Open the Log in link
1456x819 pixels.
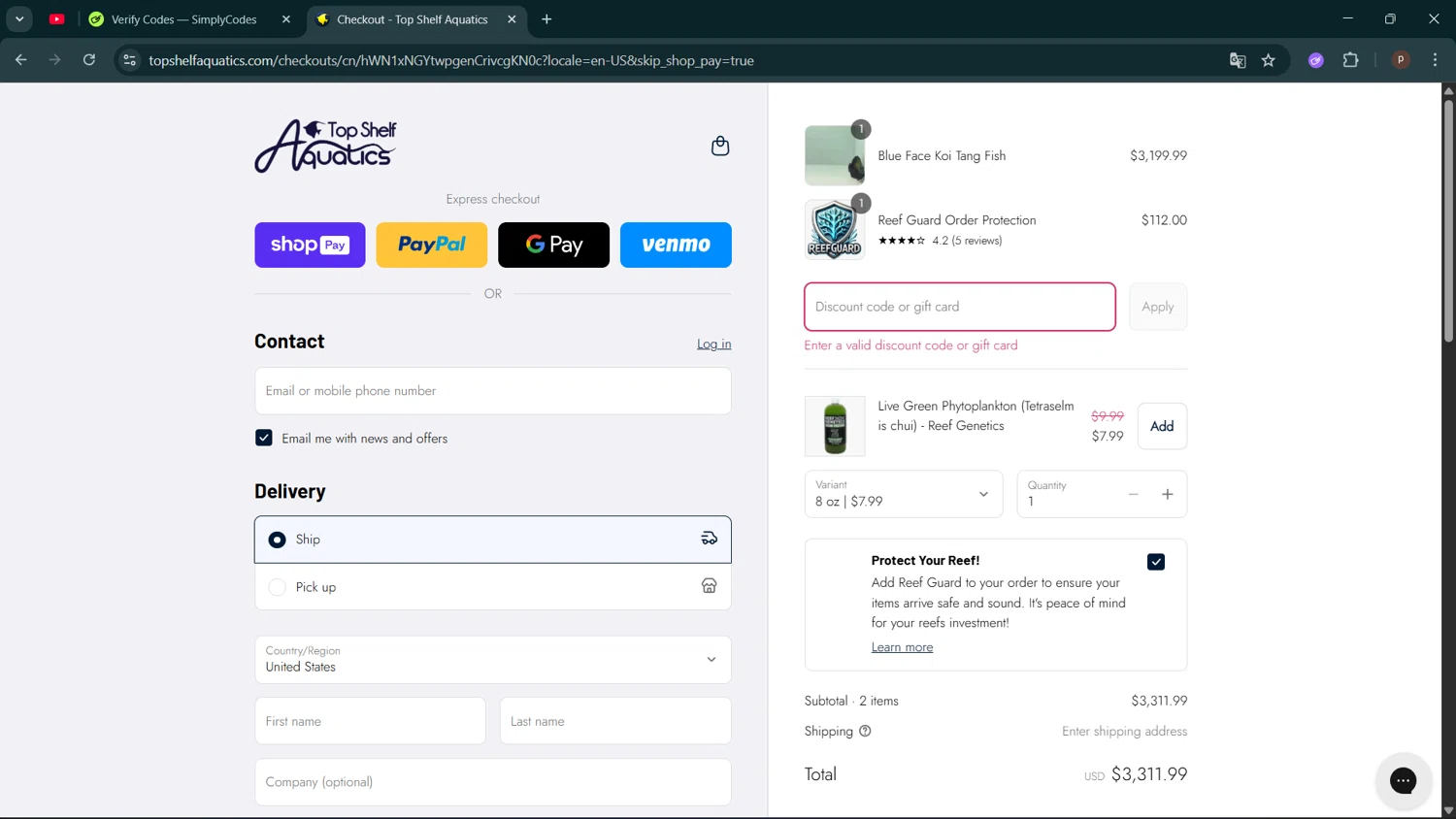tap(713, 344)
